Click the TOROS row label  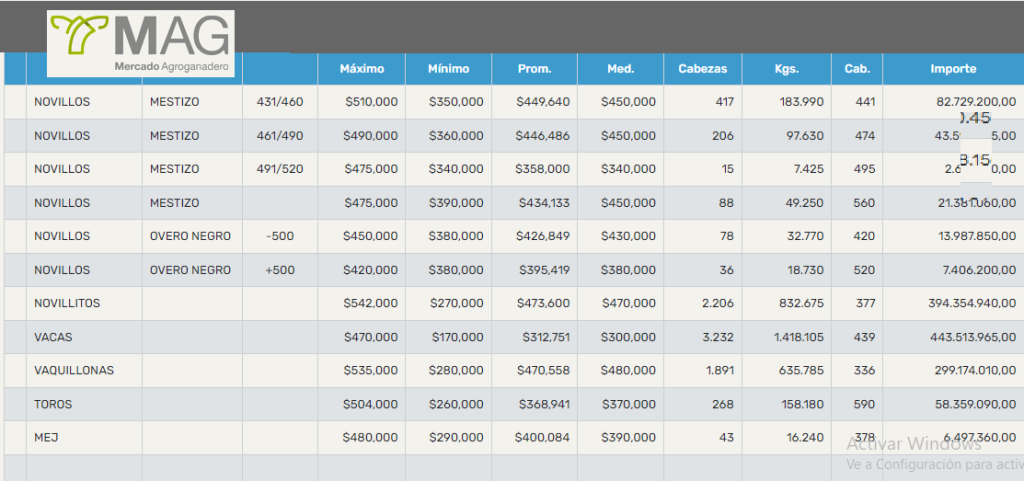53,404
